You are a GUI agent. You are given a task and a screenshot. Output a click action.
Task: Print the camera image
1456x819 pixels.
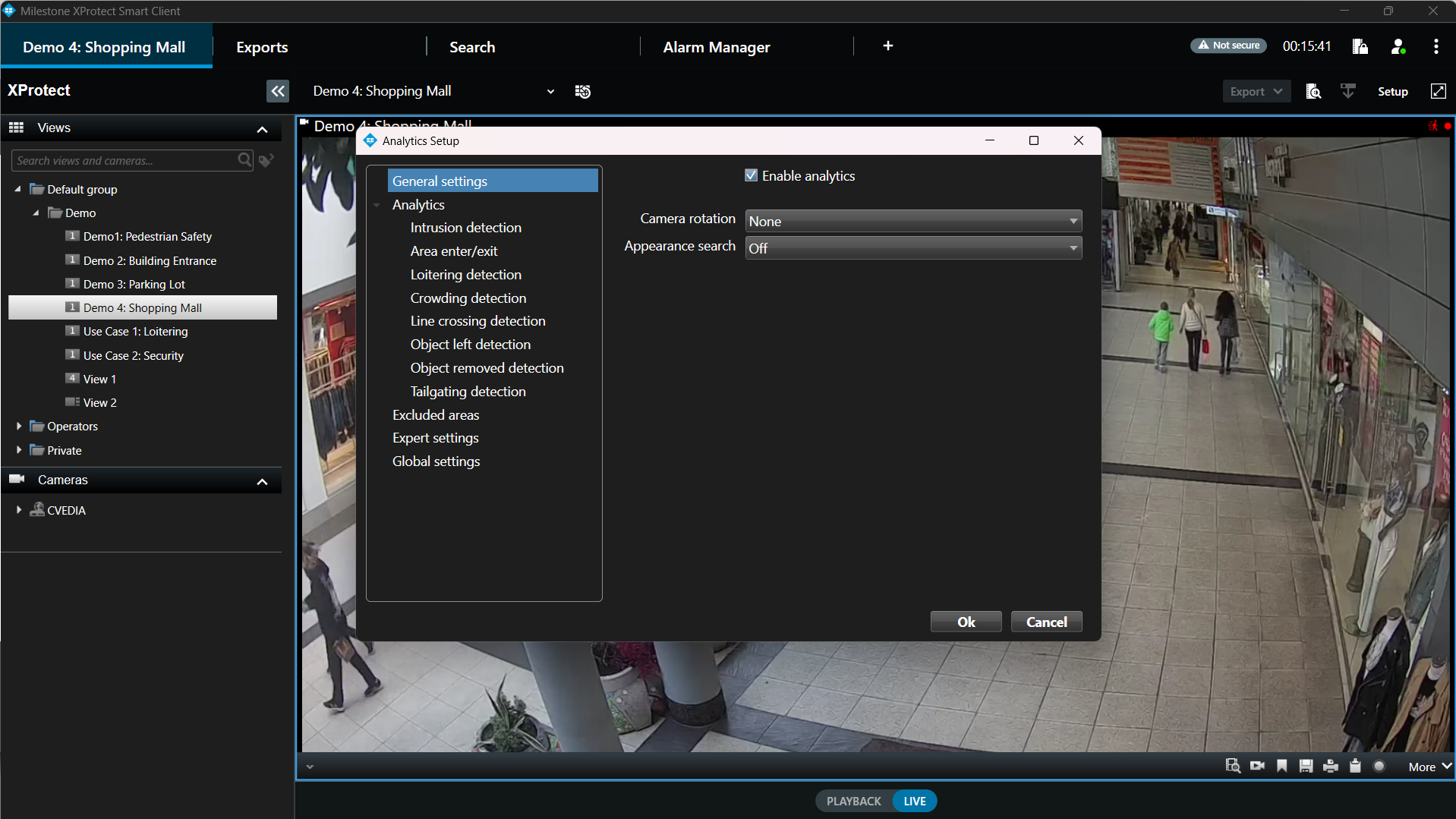tap(1330, 766)
